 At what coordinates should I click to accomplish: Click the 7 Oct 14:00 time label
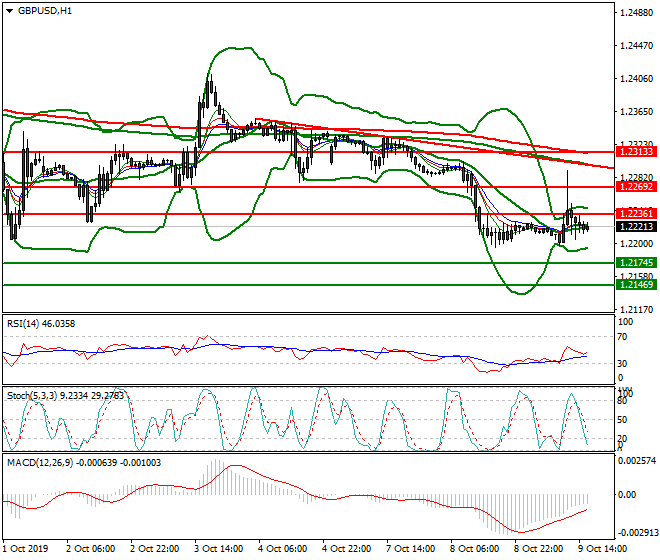point(410,550)
